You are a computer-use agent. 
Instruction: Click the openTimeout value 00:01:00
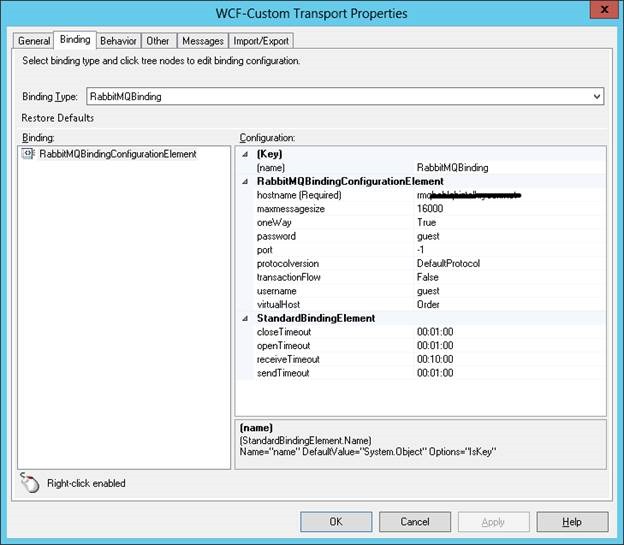435,346
